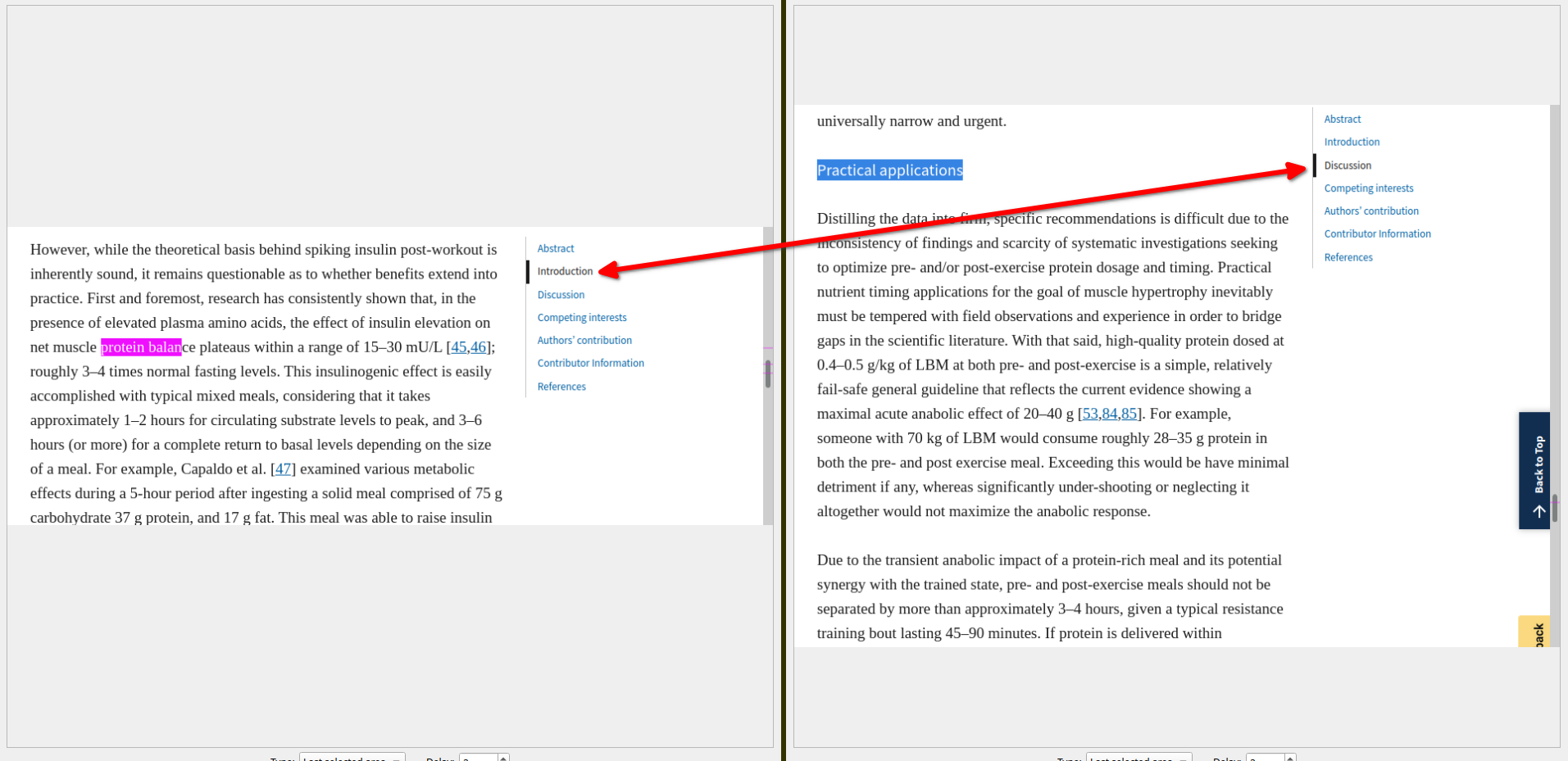Open citation 46 in left article text
The height and width of the screenshot is (761, 1568).
coord(478,347)
